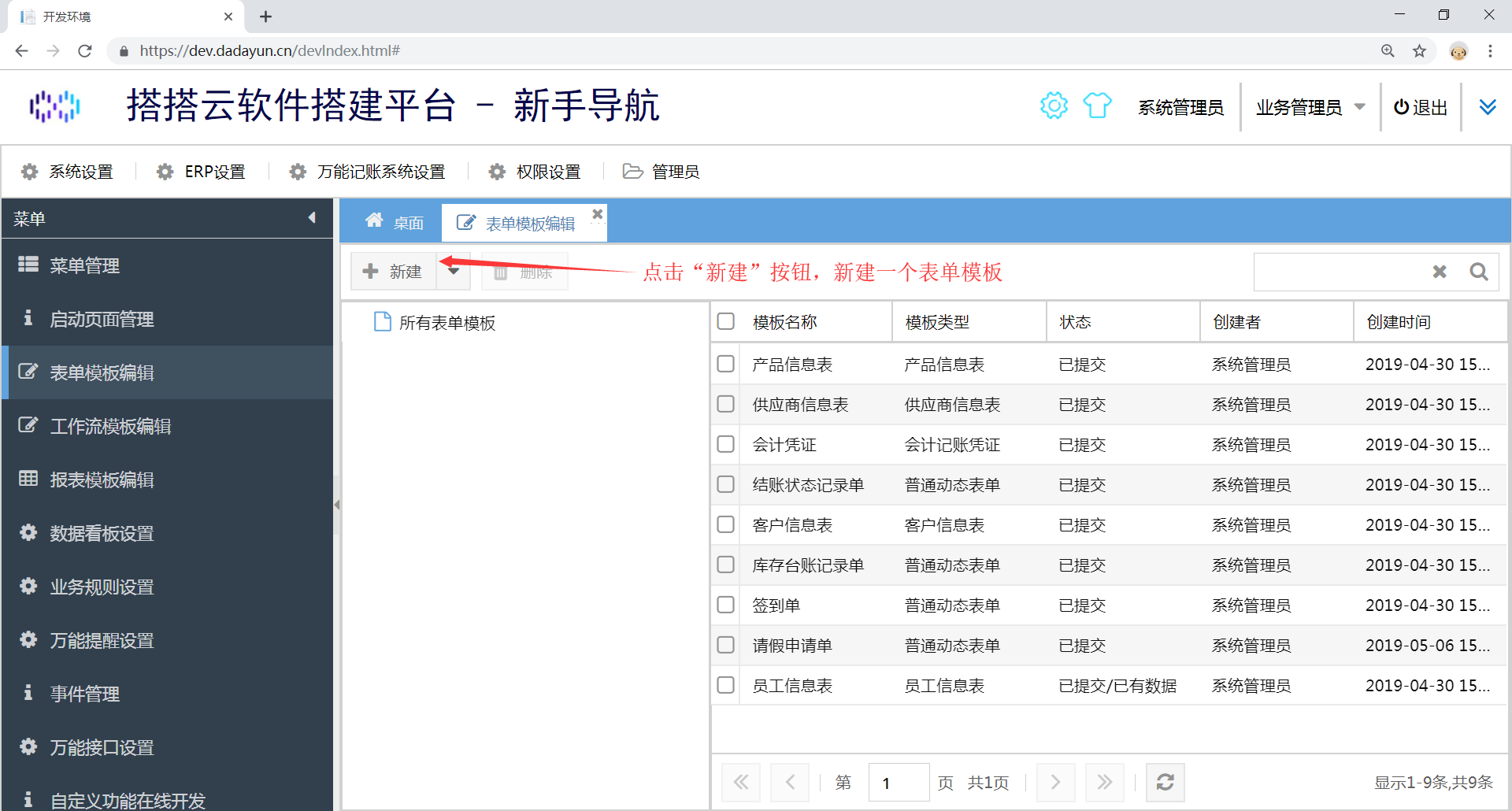Screen dimensions: 1512x811
Task: Switch to the 桌面 tab
Action: [x=394, y=223]
